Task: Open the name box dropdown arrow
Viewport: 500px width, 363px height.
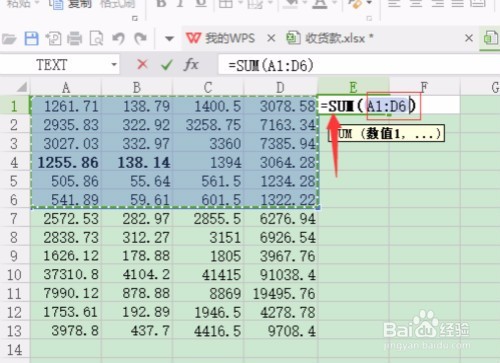Action: [x=114, y=64]
